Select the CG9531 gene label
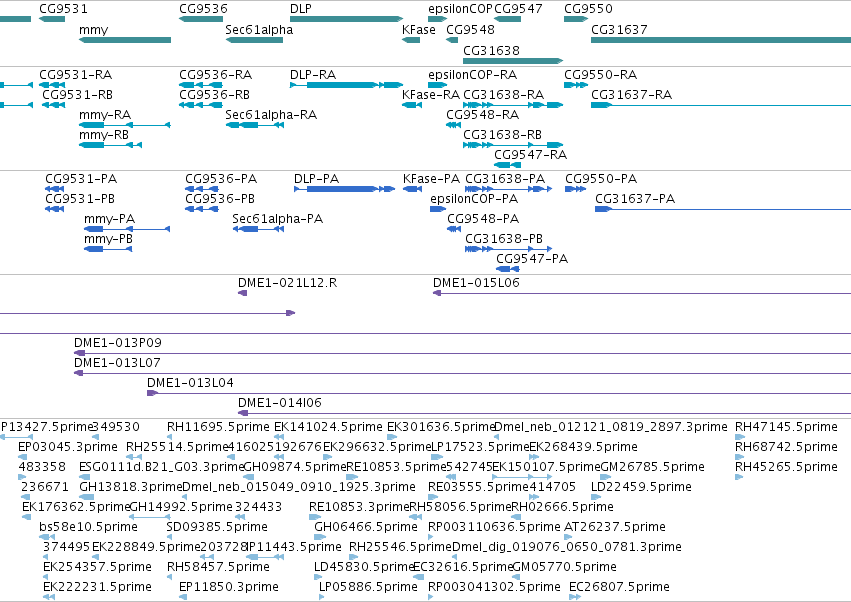 63,9
